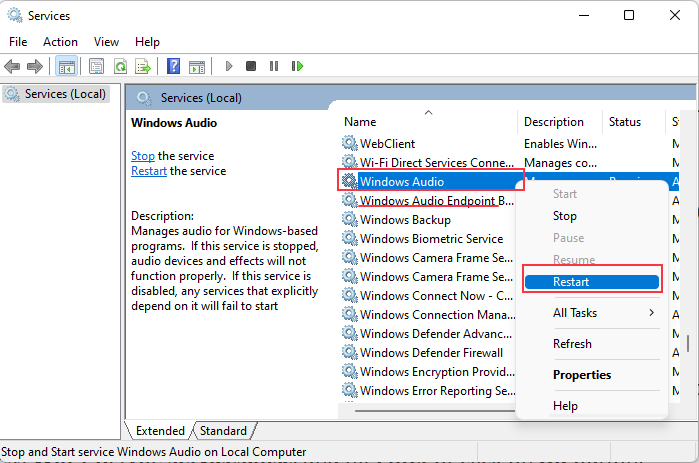
Task: Click the Back arrow in toolbar
Action: tap(12, 66)
